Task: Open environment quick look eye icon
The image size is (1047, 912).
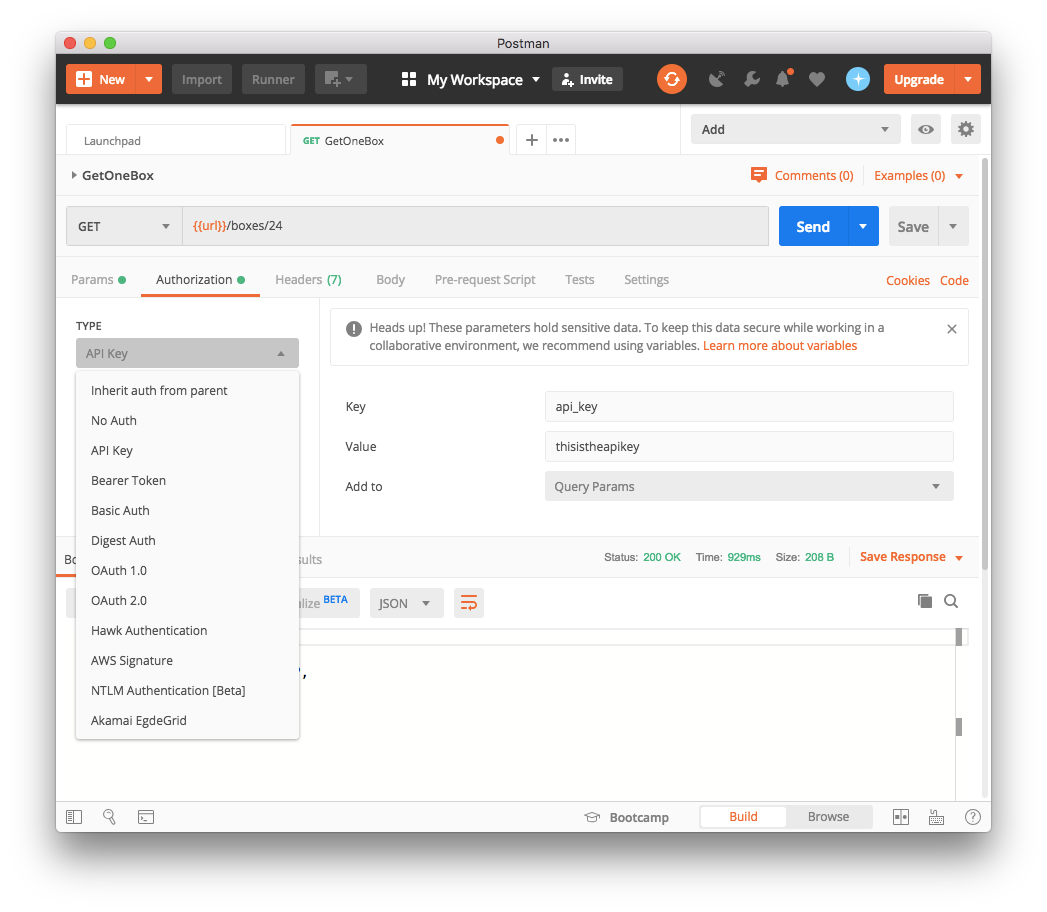Action: coord(925,129)
